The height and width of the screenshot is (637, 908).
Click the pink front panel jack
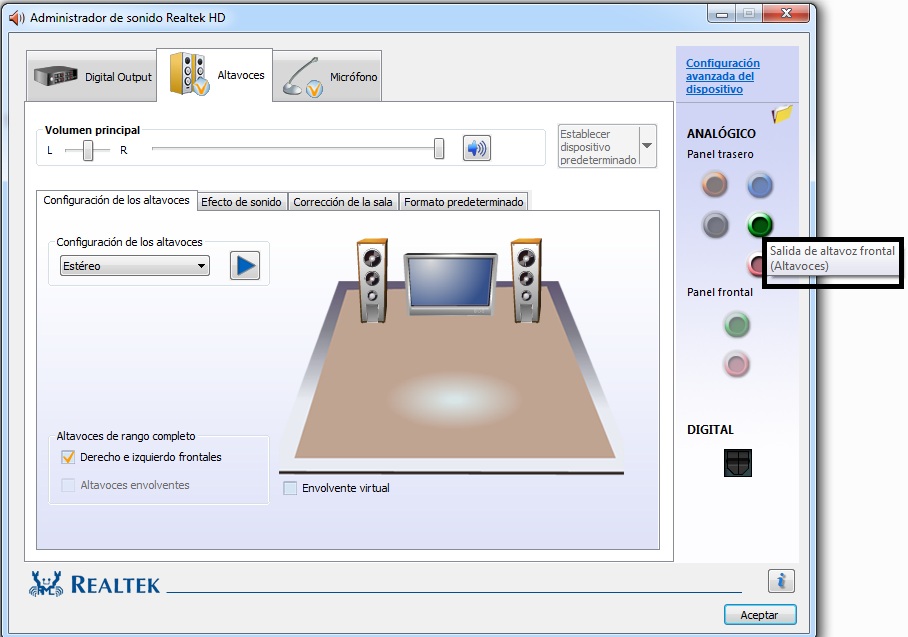(x=737, y=365)
